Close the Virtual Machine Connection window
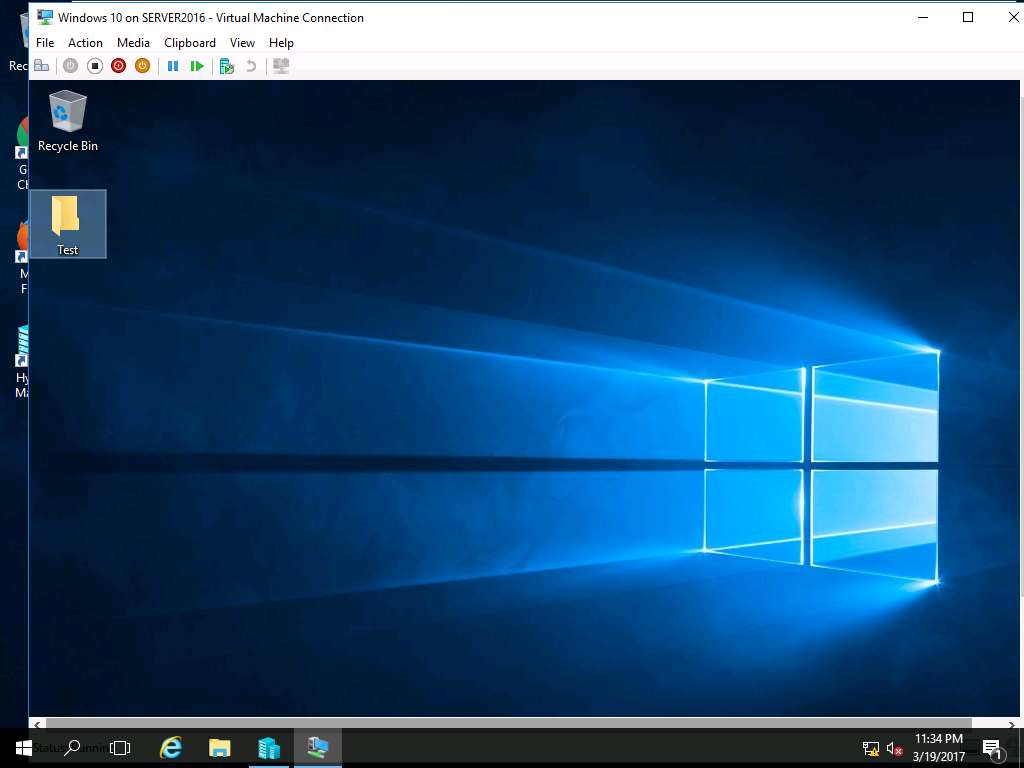This screenshot has height=768, width=1024. click(x=1013, y=18)
